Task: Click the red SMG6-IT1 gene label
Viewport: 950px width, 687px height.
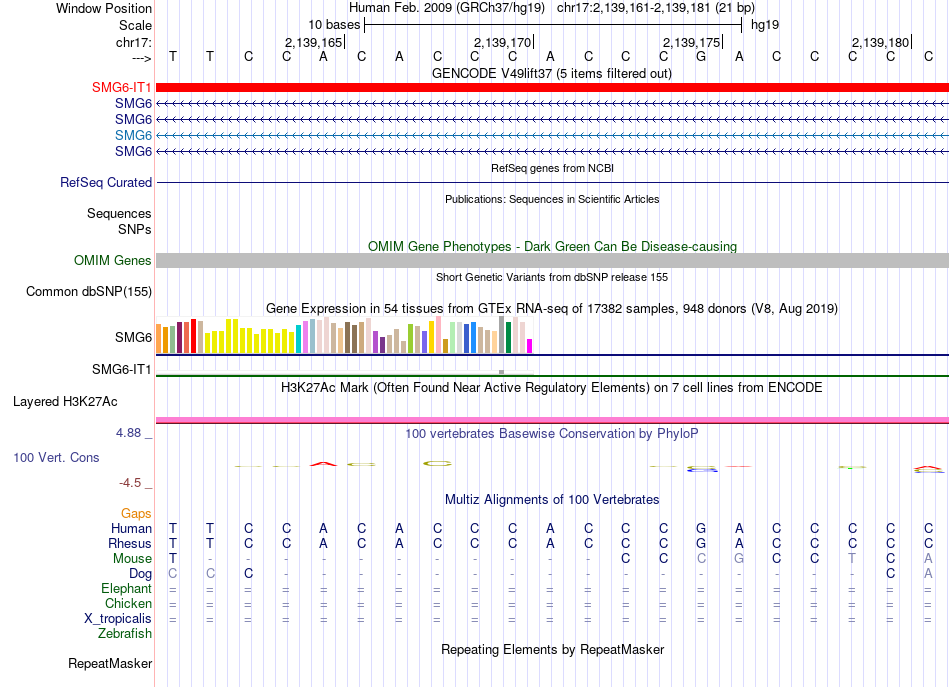Action: pyautogui.click(x=121, y=87)
